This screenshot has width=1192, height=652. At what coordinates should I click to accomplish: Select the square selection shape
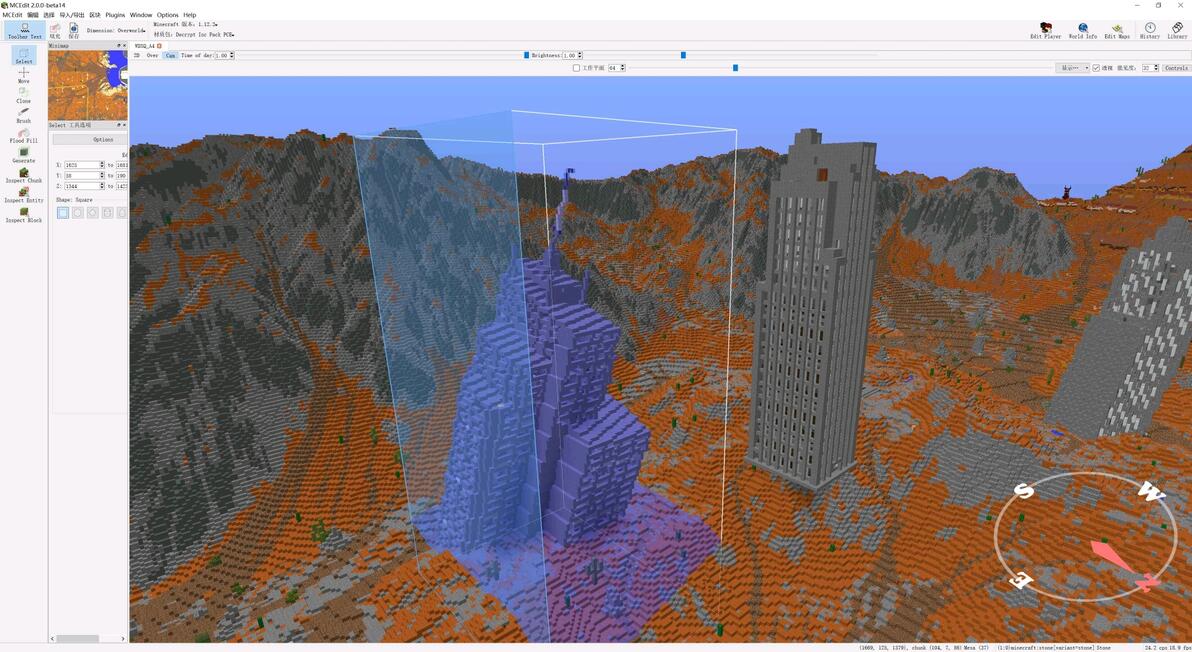point(63,213)
